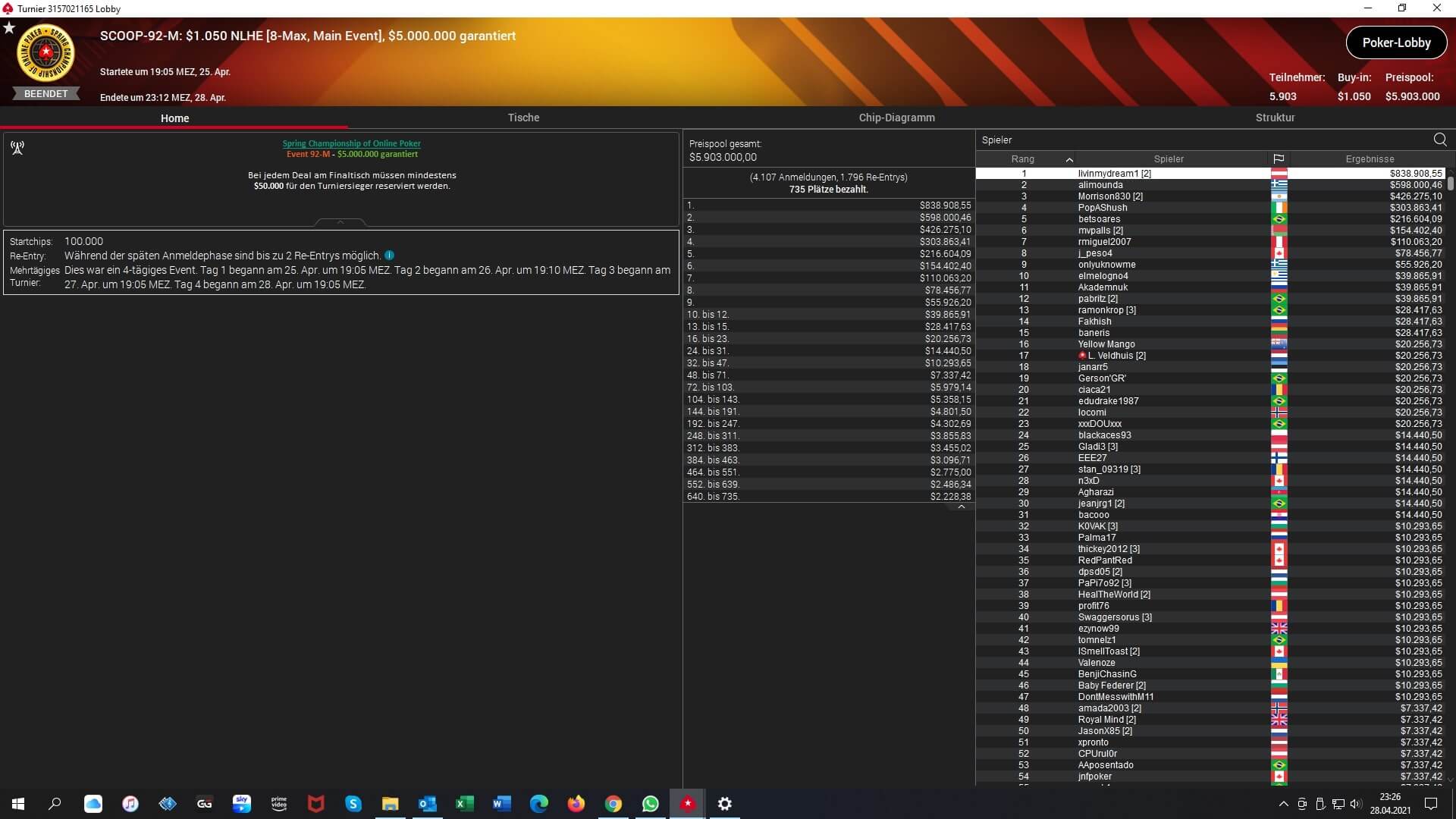The width and height of the screenshot is (1456, 819).
Task: Open File Explorer from the taskbar
Action: pos(390,804)
